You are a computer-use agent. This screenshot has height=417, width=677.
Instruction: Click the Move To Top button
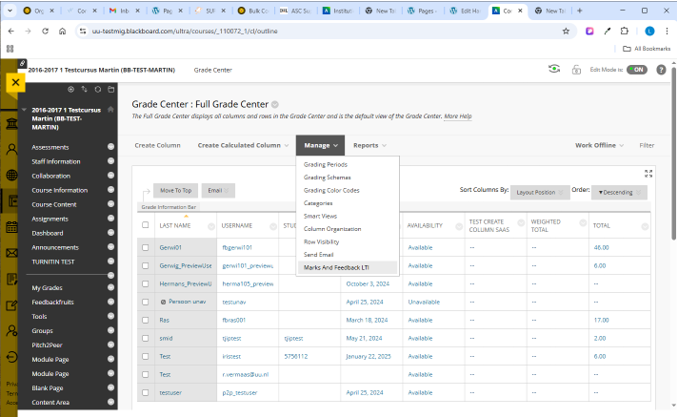coord(175,190)
